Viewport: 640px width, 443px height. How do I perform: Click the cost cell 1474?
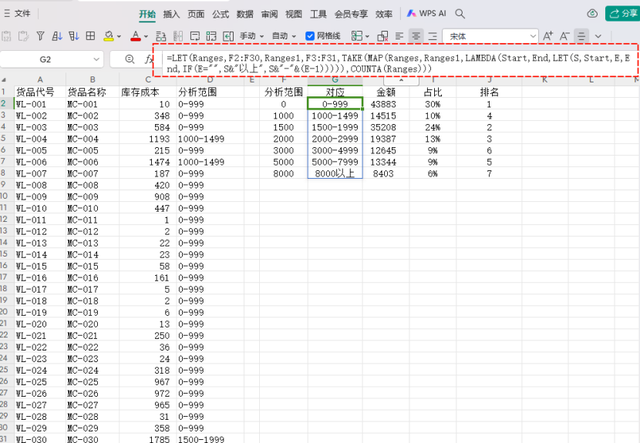pos(148,162)
